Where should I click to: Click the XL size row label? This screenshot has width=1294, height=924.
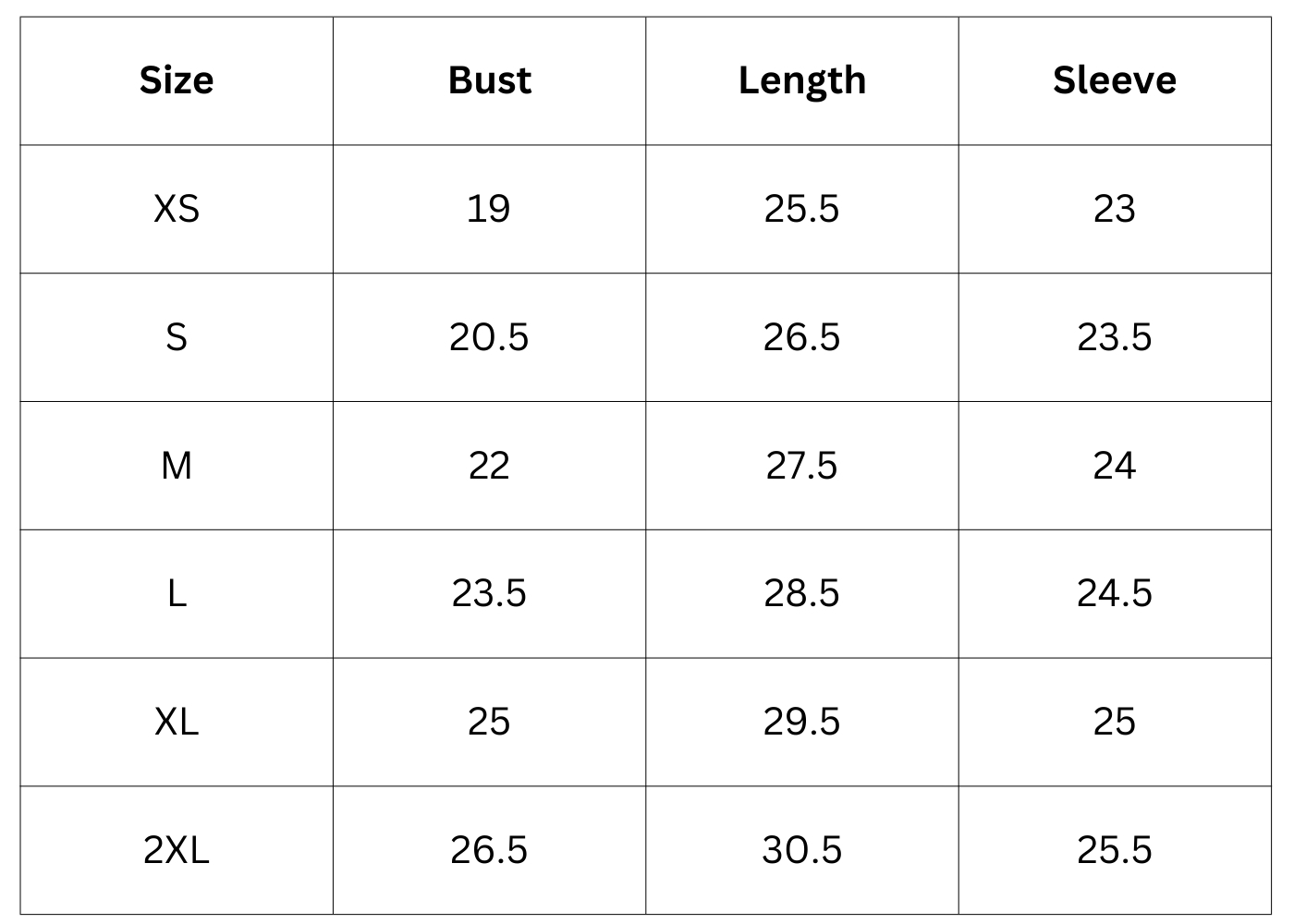pyautogui.click(x=177, y=722)
